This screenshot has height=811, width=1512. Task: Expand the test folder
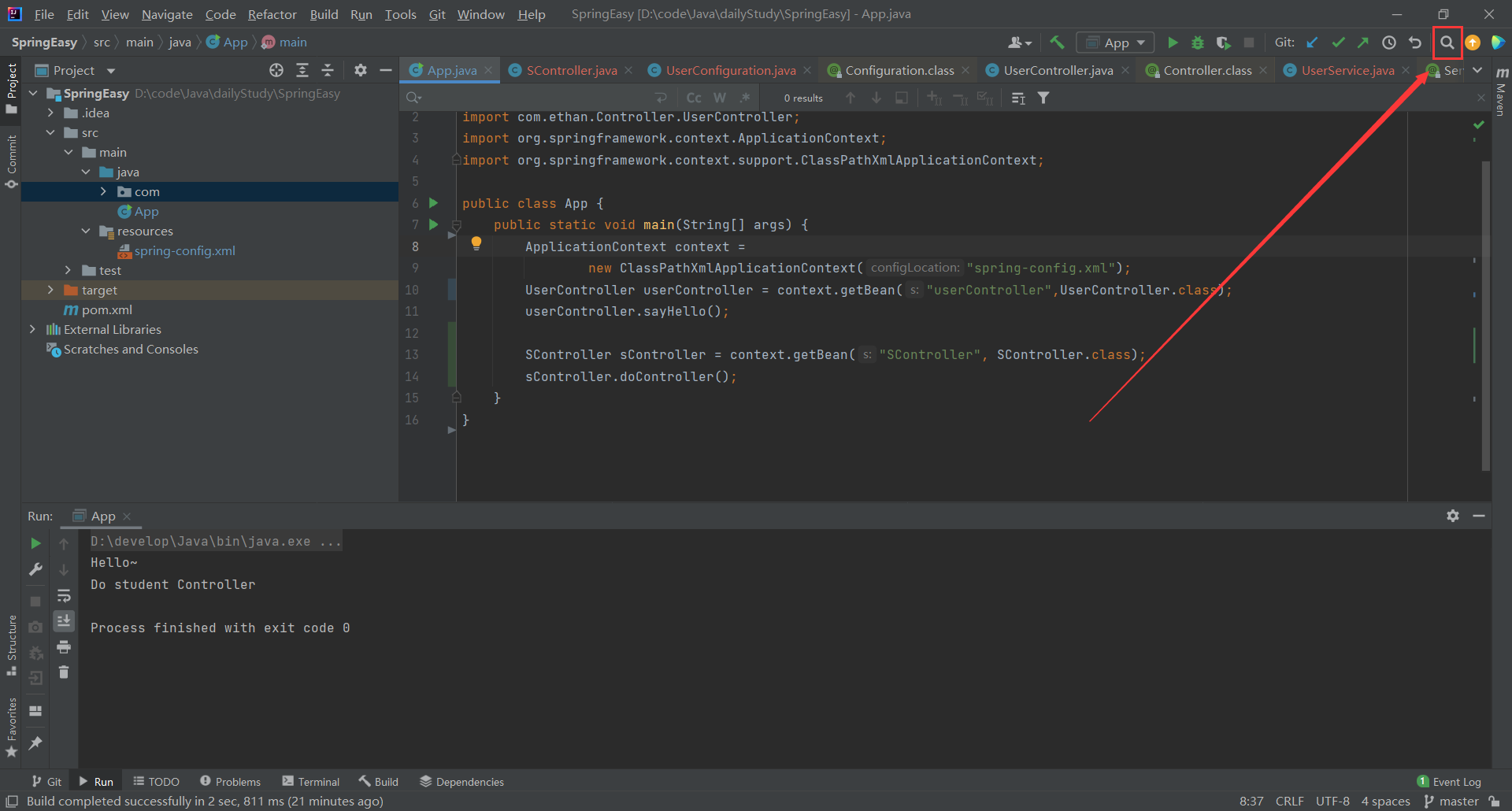point(68,270)
